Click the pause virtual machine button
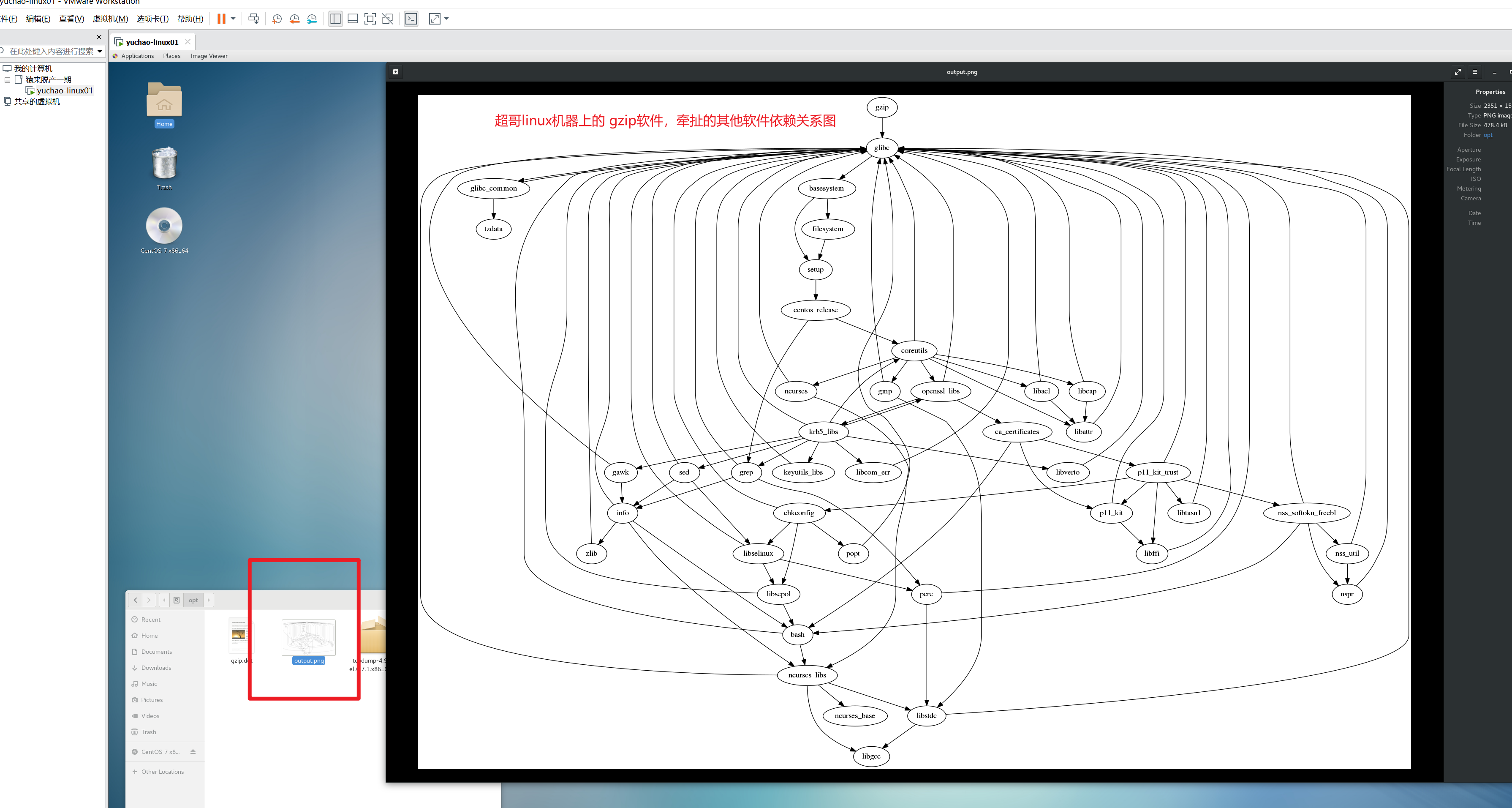The width and height of the screenshot is (1512, 808). [x=221, y=19]
